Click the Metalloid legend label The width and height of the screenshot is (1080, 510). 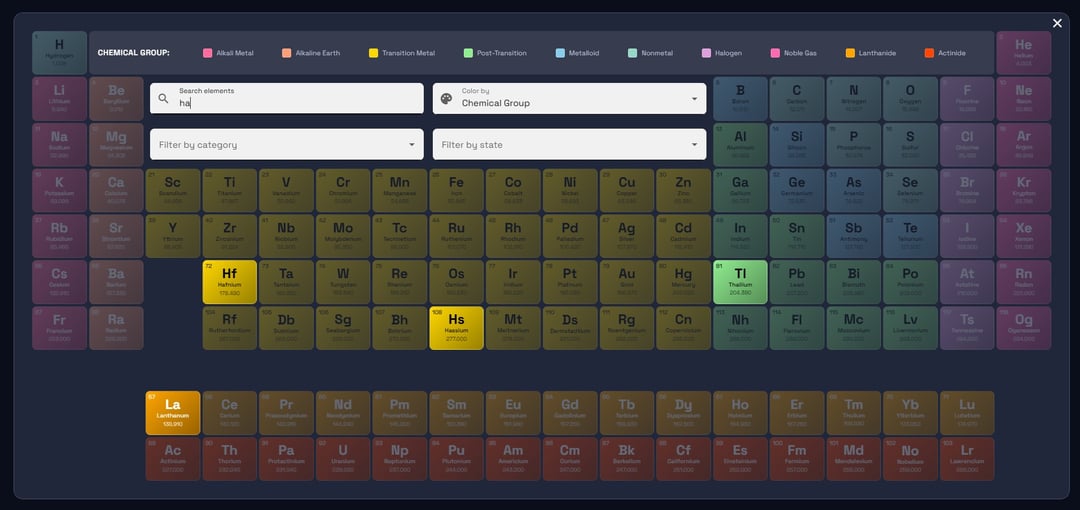point(584,53)
